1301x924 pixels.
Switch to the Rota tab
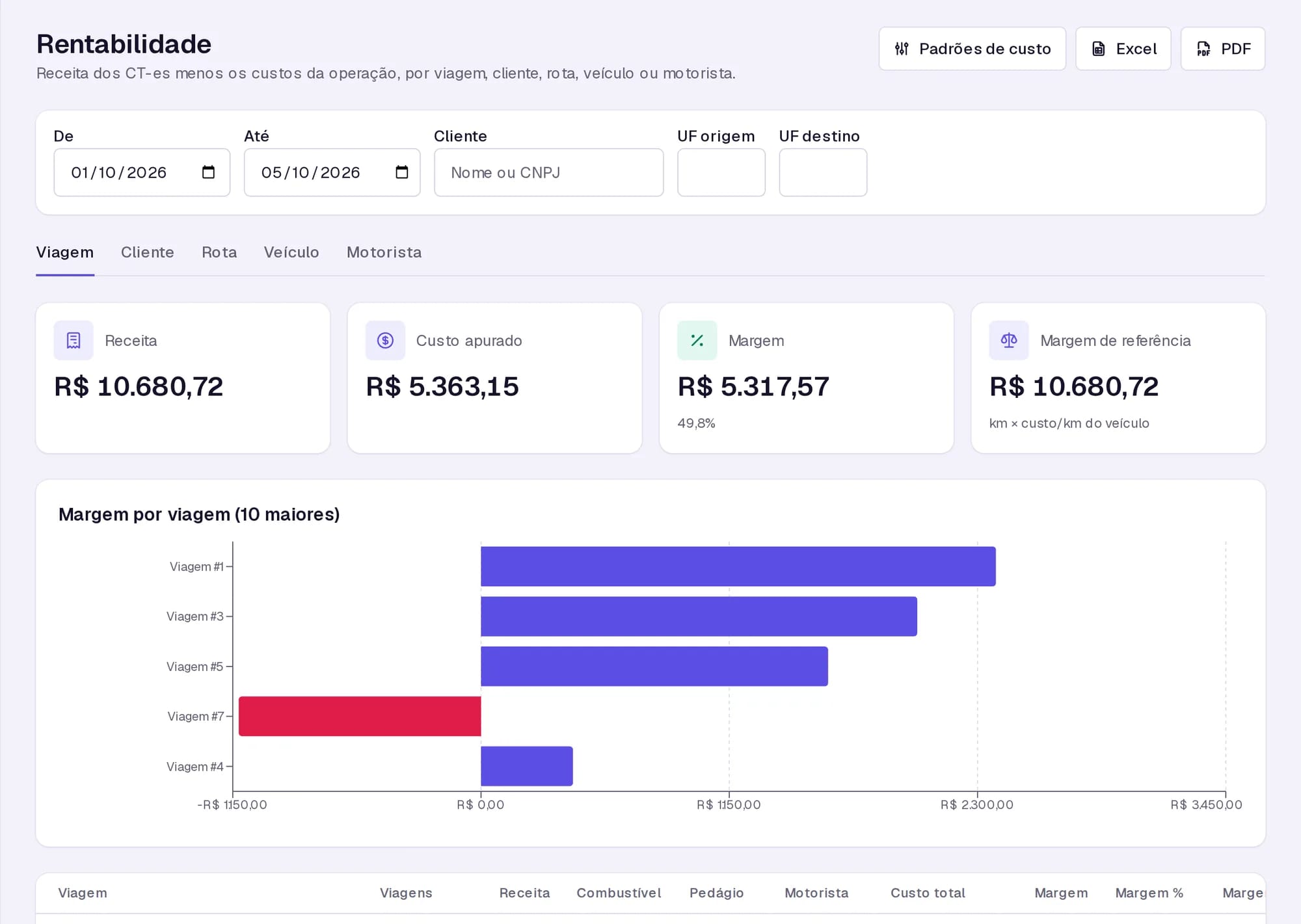coord(219,252)
